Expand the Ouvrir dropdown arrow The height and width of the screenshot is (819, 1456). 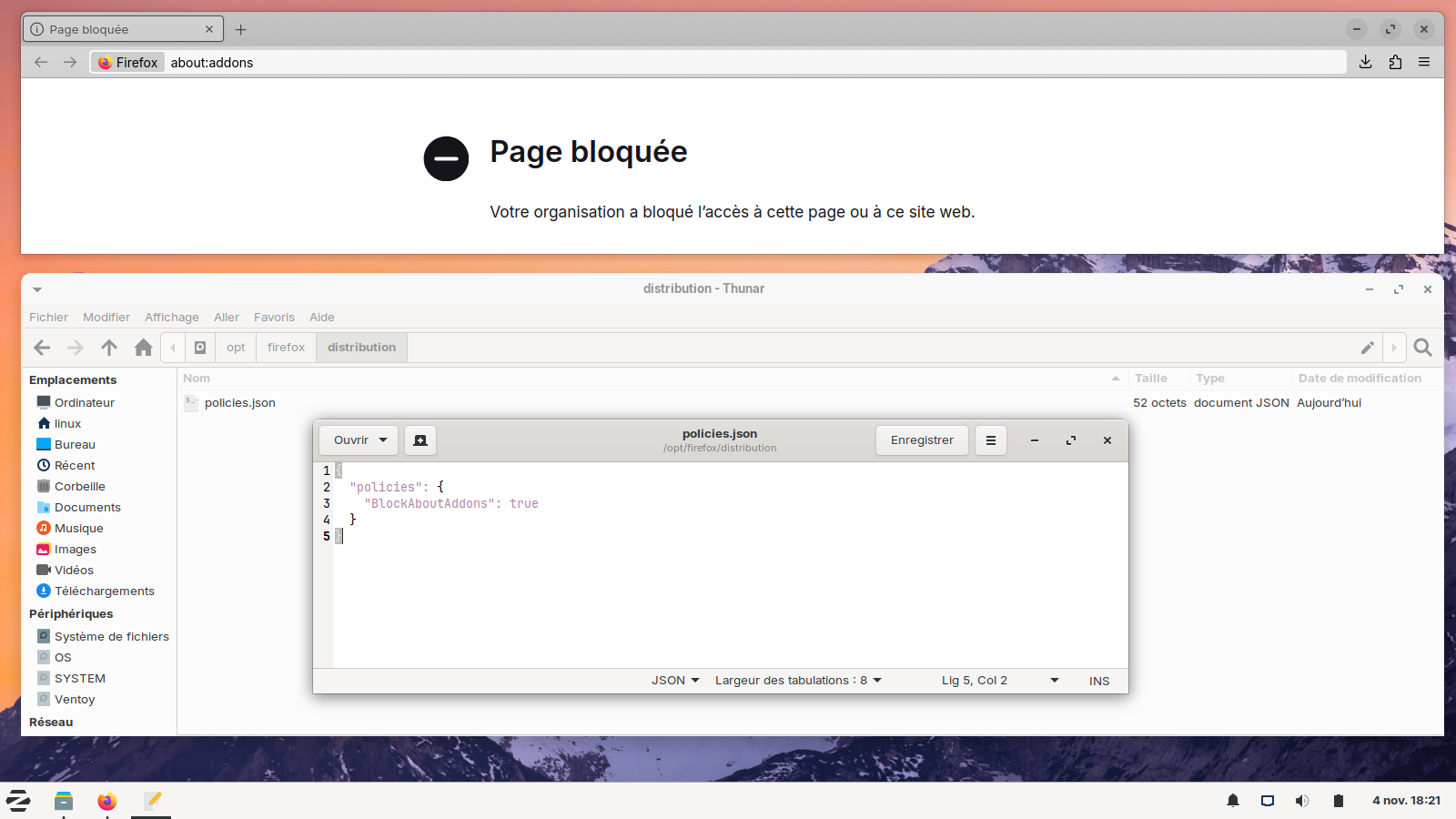[383, 440]
